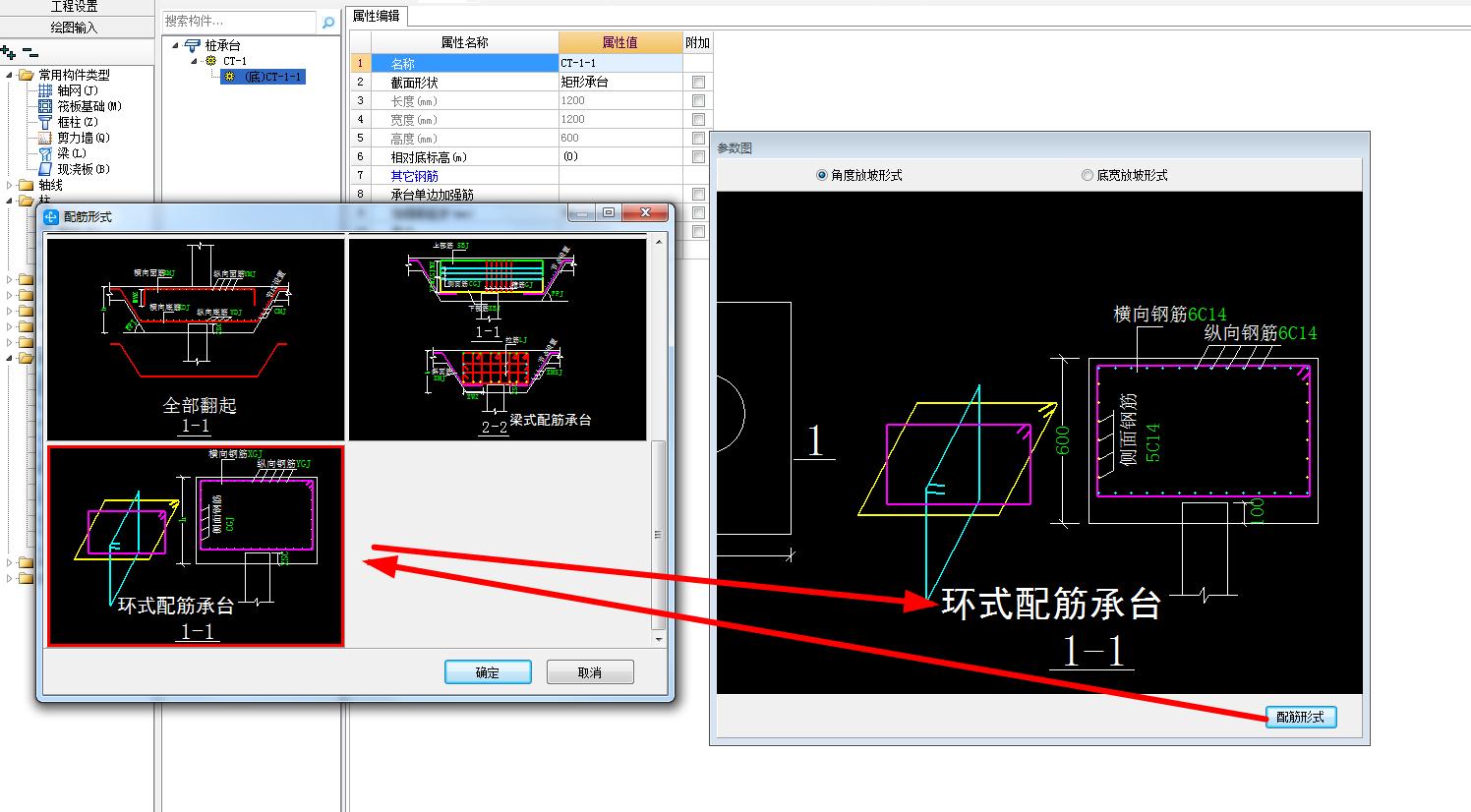Choose the 梁式配筋承台 reinforcement thumbnail

498,339
